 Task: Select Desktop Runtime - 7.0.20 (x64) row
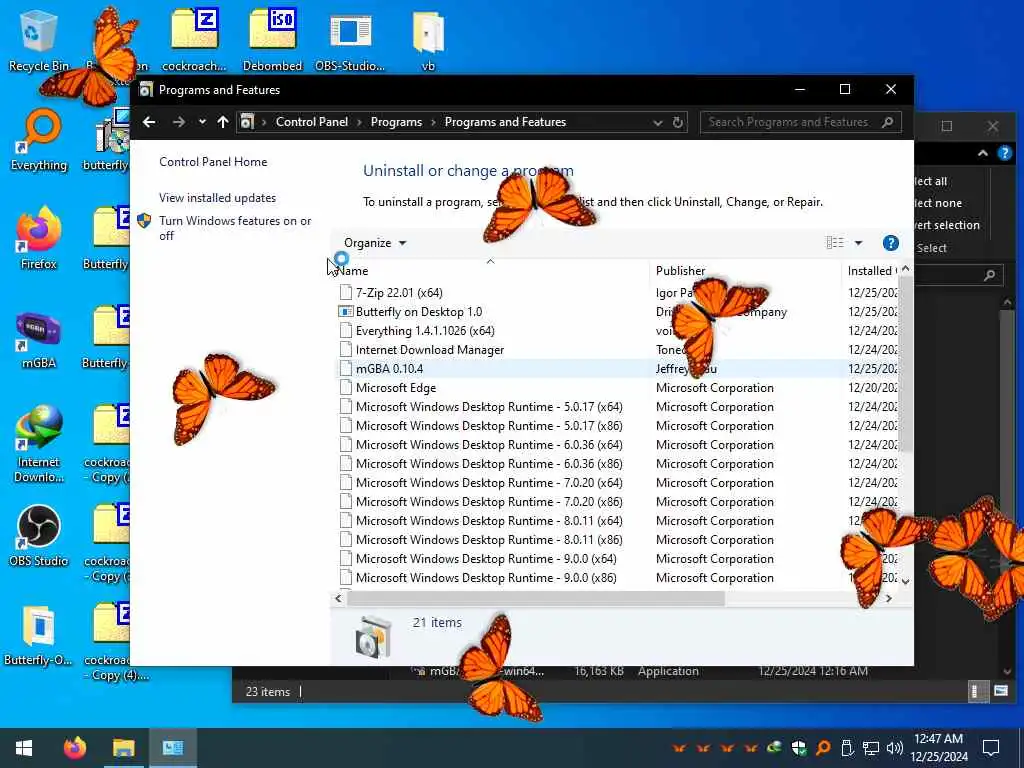488,483
